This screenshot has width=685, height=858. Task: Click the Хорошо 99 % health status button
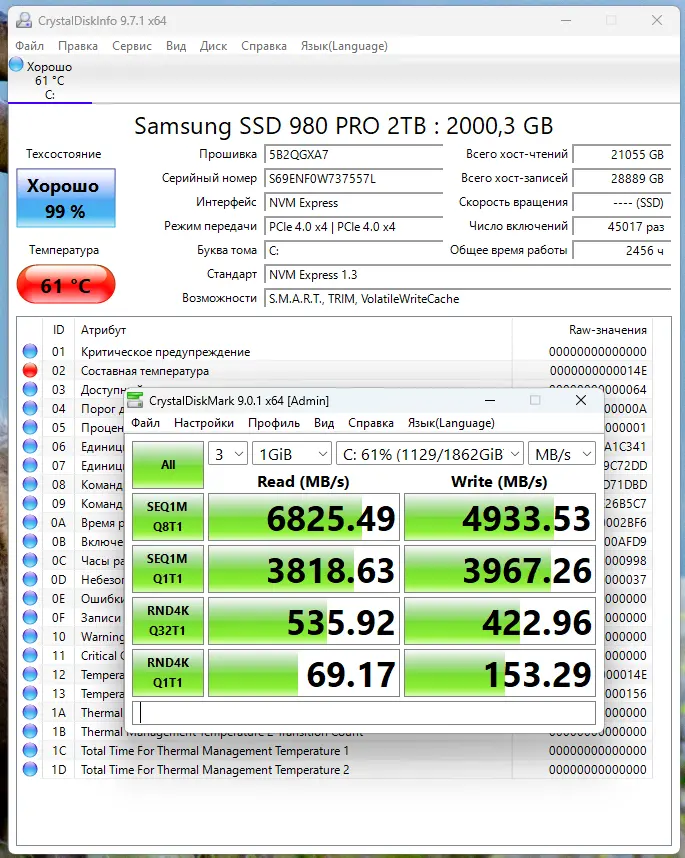click(x=66, y=198)
